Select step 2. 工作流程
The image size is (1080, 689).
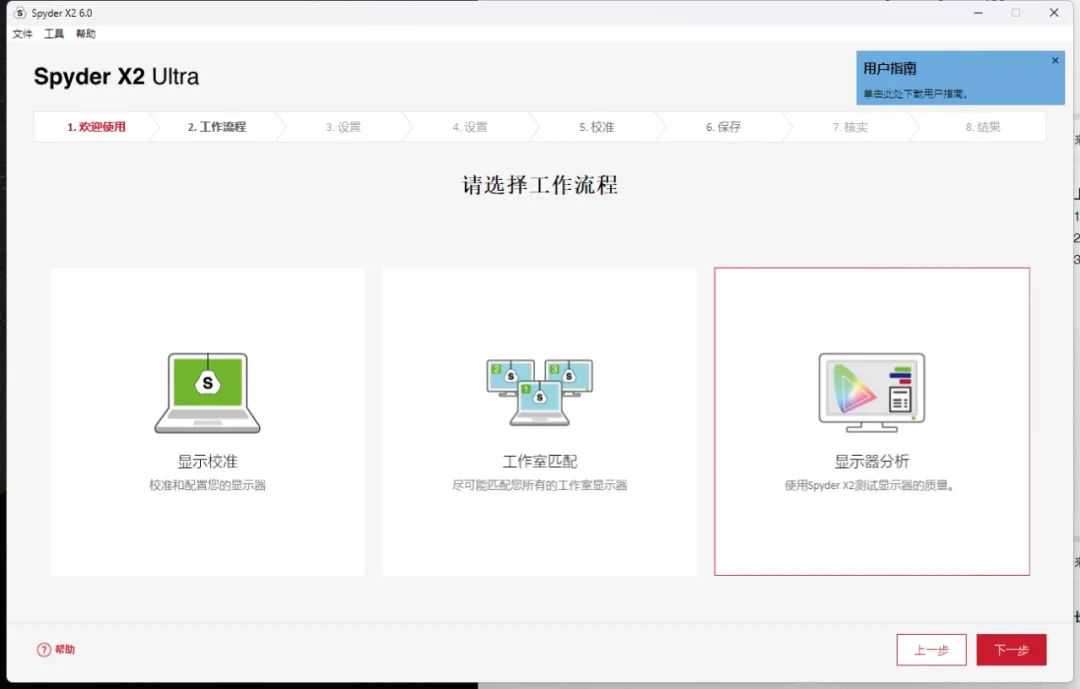[216, 127]
